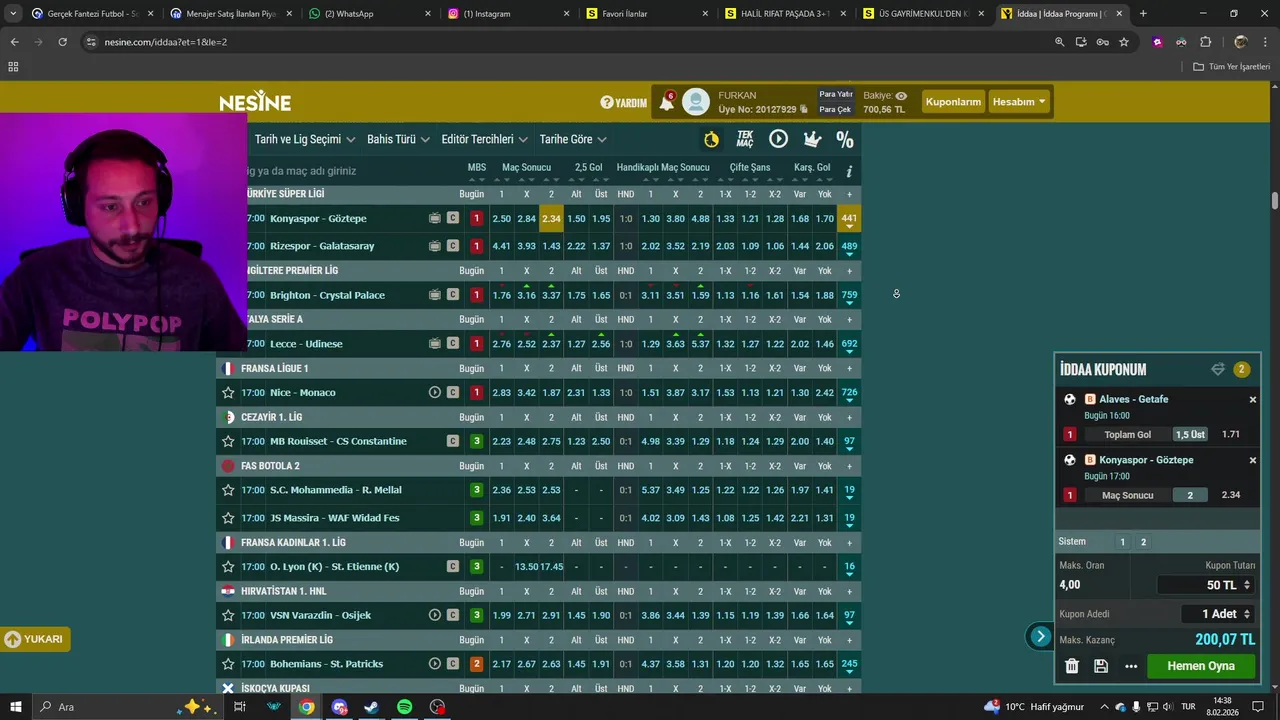The width and height of the screenshot is (1280, 720).
Task: Collapse coupon panel with arrow button
Action: [x=1040, y=636]
